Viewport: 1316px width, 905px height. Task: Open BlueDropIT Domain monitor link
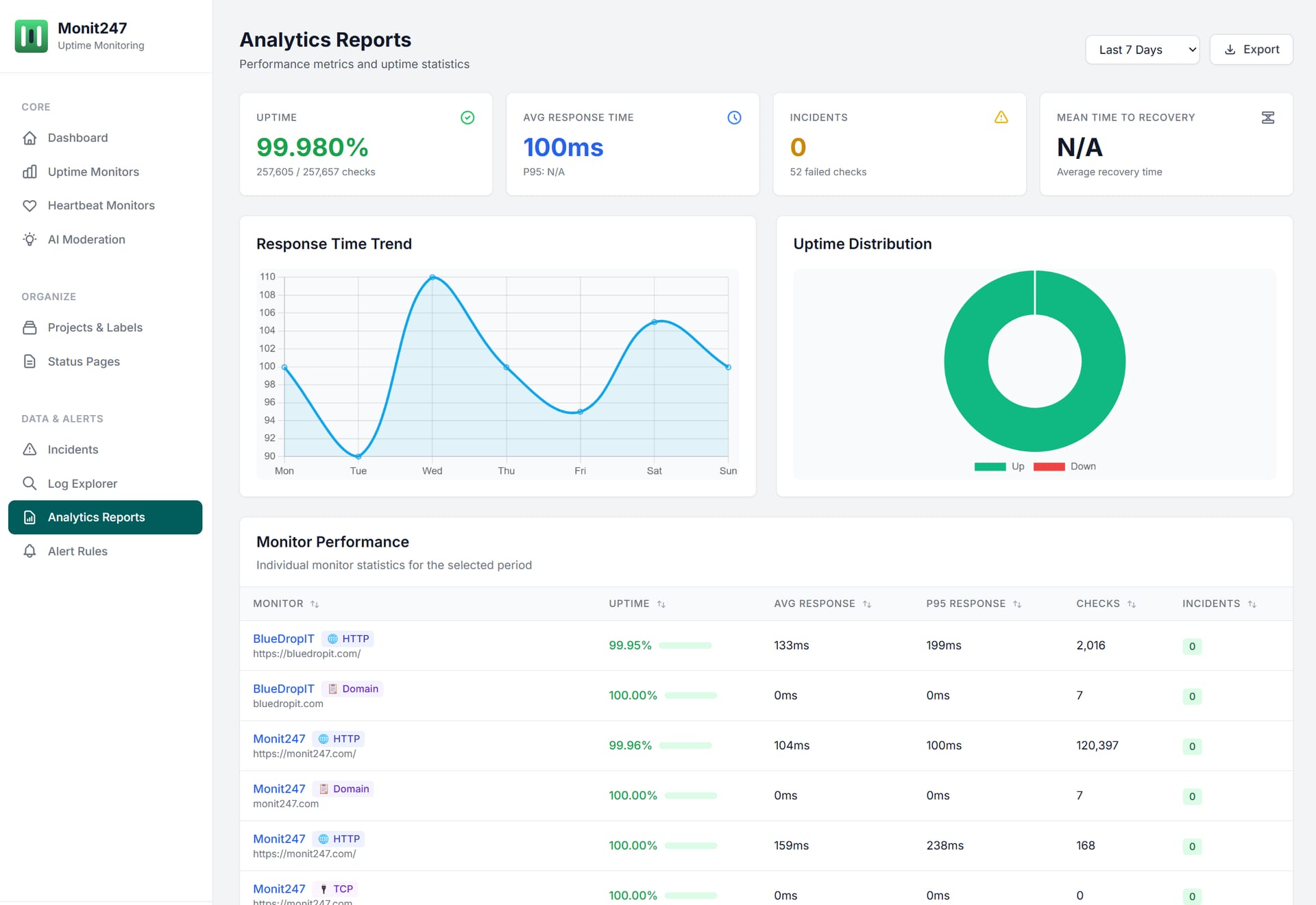tap(284, 689)
